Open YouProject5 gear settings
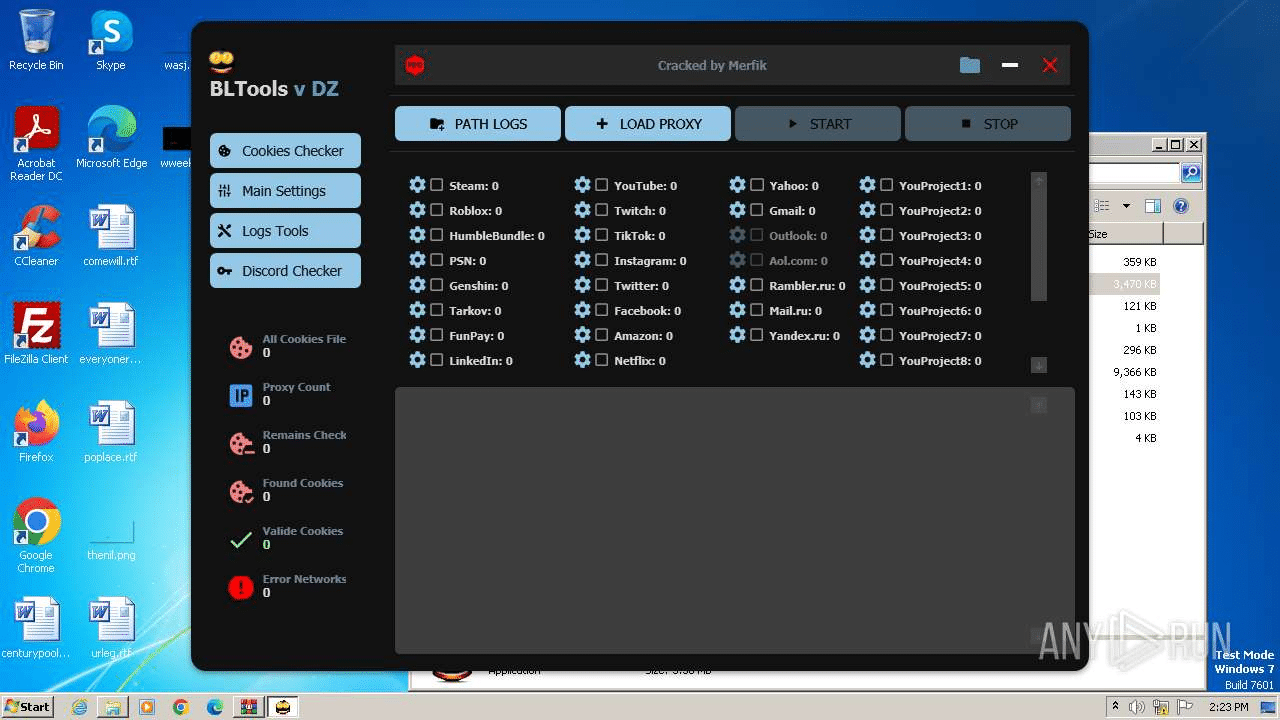Screen dimensions: 1280x720 click(867, 285)
